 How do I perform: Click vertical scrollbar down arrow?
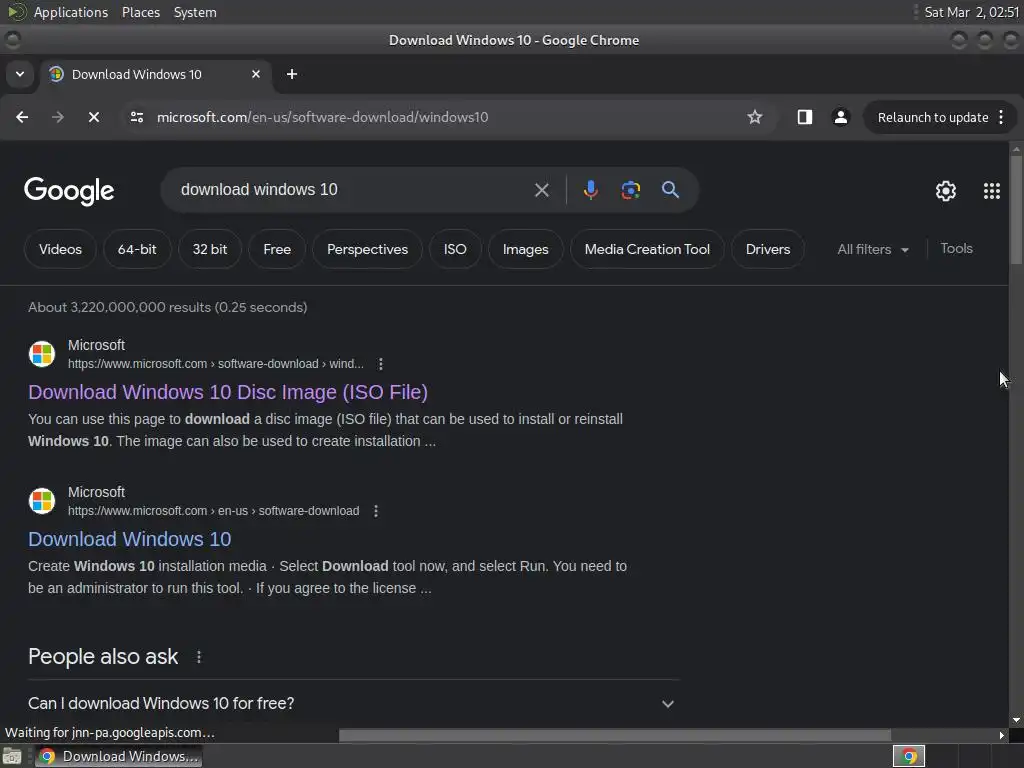pos(1016,720)
